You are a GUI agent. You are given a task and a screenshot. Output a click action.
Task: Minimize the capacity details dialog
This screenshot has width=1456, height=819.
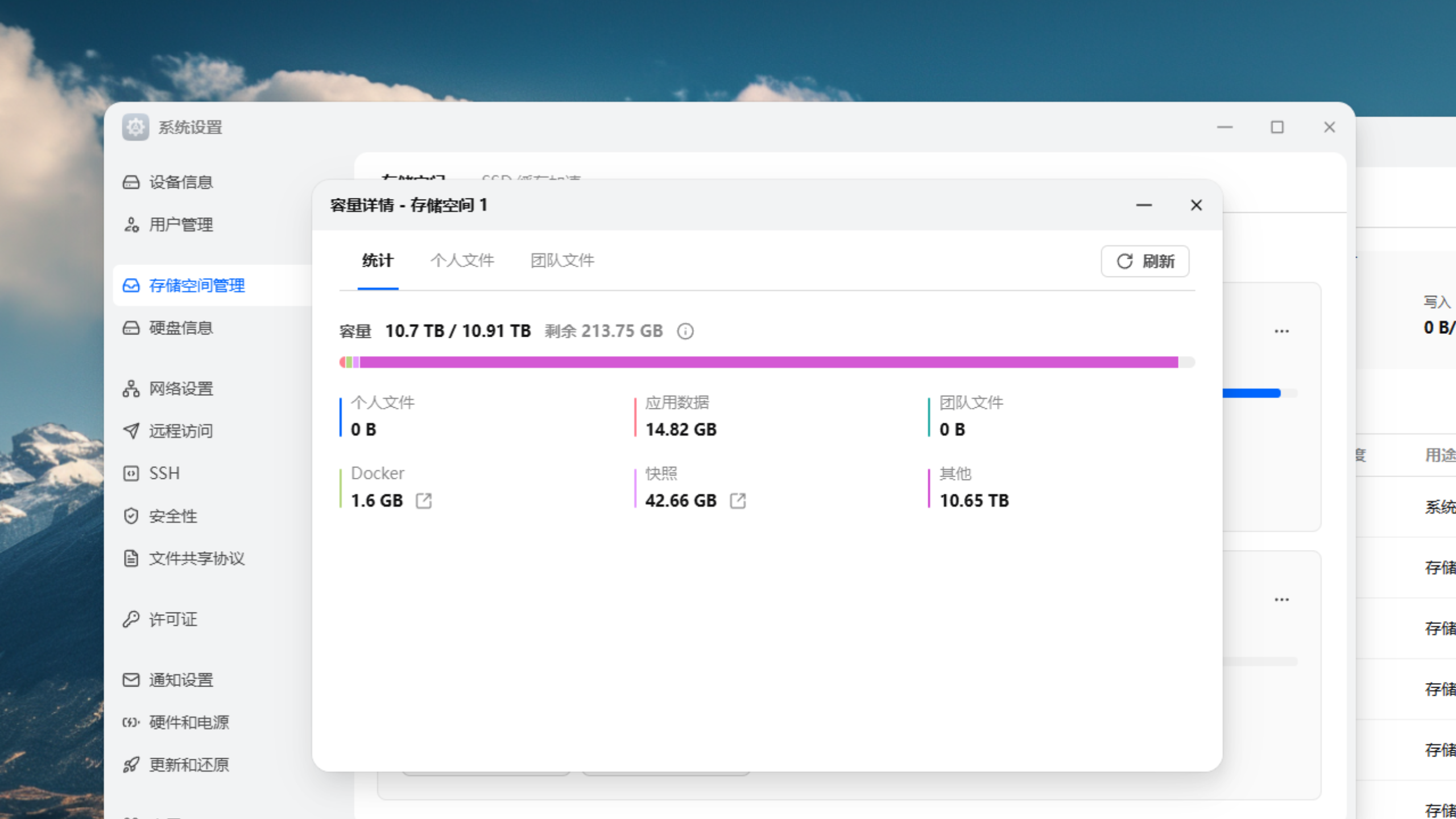[x=1144, y=205]
